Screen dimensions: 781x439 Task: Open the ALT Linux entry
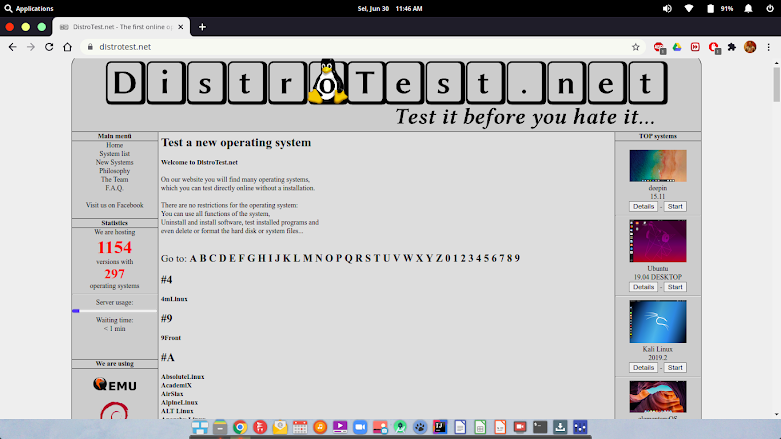(177, 411)
